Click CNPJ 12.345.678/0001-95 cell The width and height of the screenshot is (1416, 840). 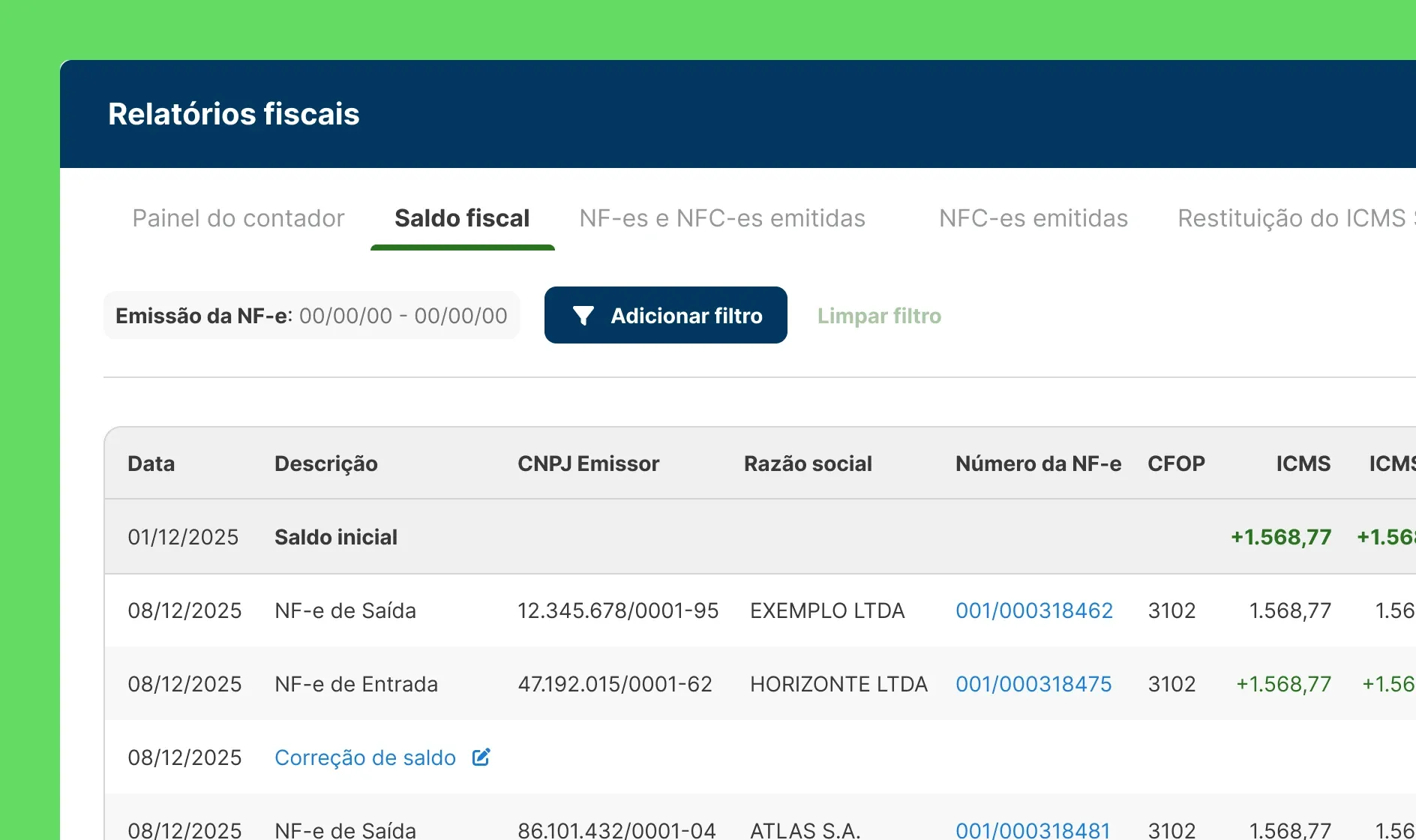coord(618,610)
